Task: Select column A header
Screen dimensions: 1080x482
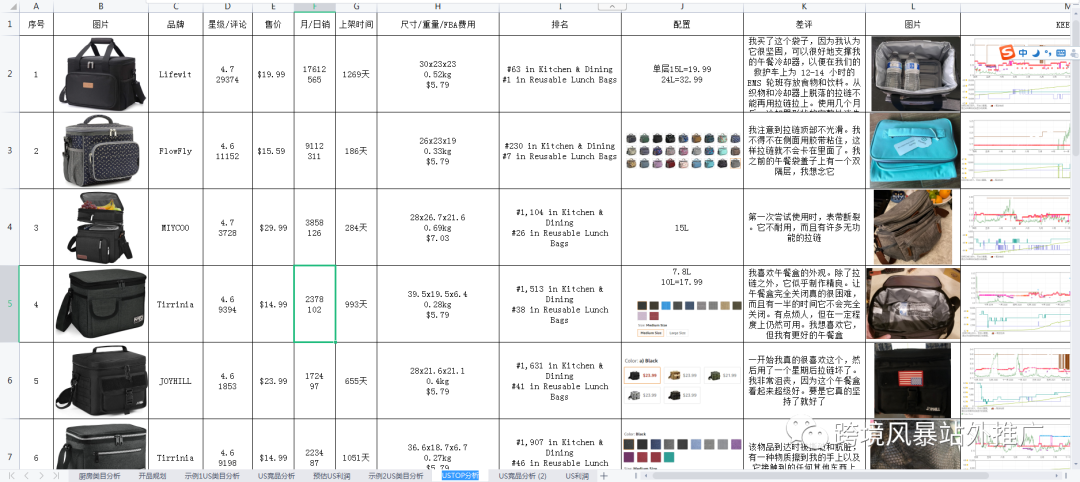Action: [36, 7]
